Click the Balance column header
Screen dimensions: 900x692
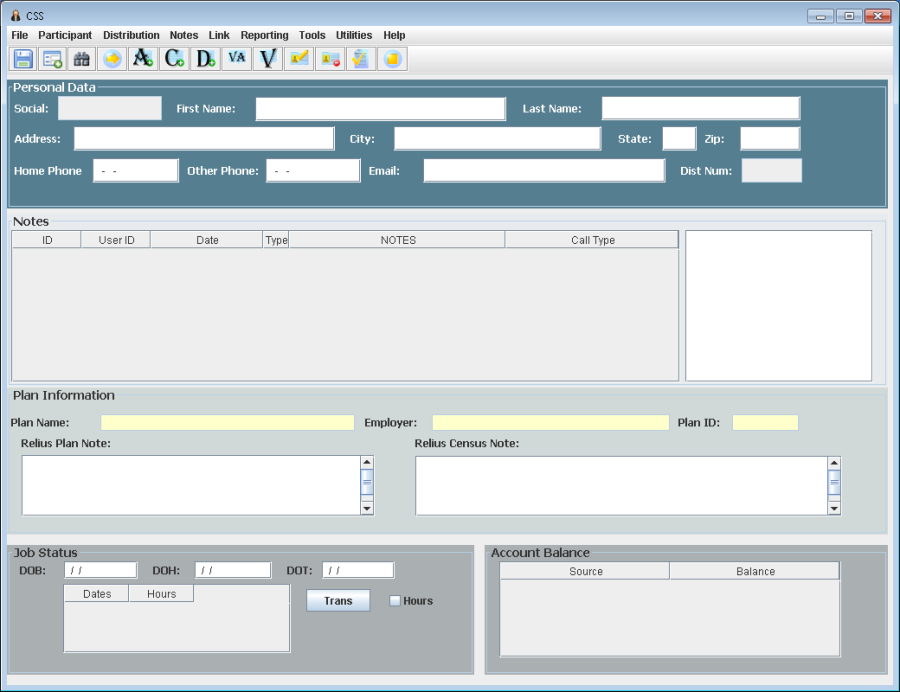click(755, 571)
